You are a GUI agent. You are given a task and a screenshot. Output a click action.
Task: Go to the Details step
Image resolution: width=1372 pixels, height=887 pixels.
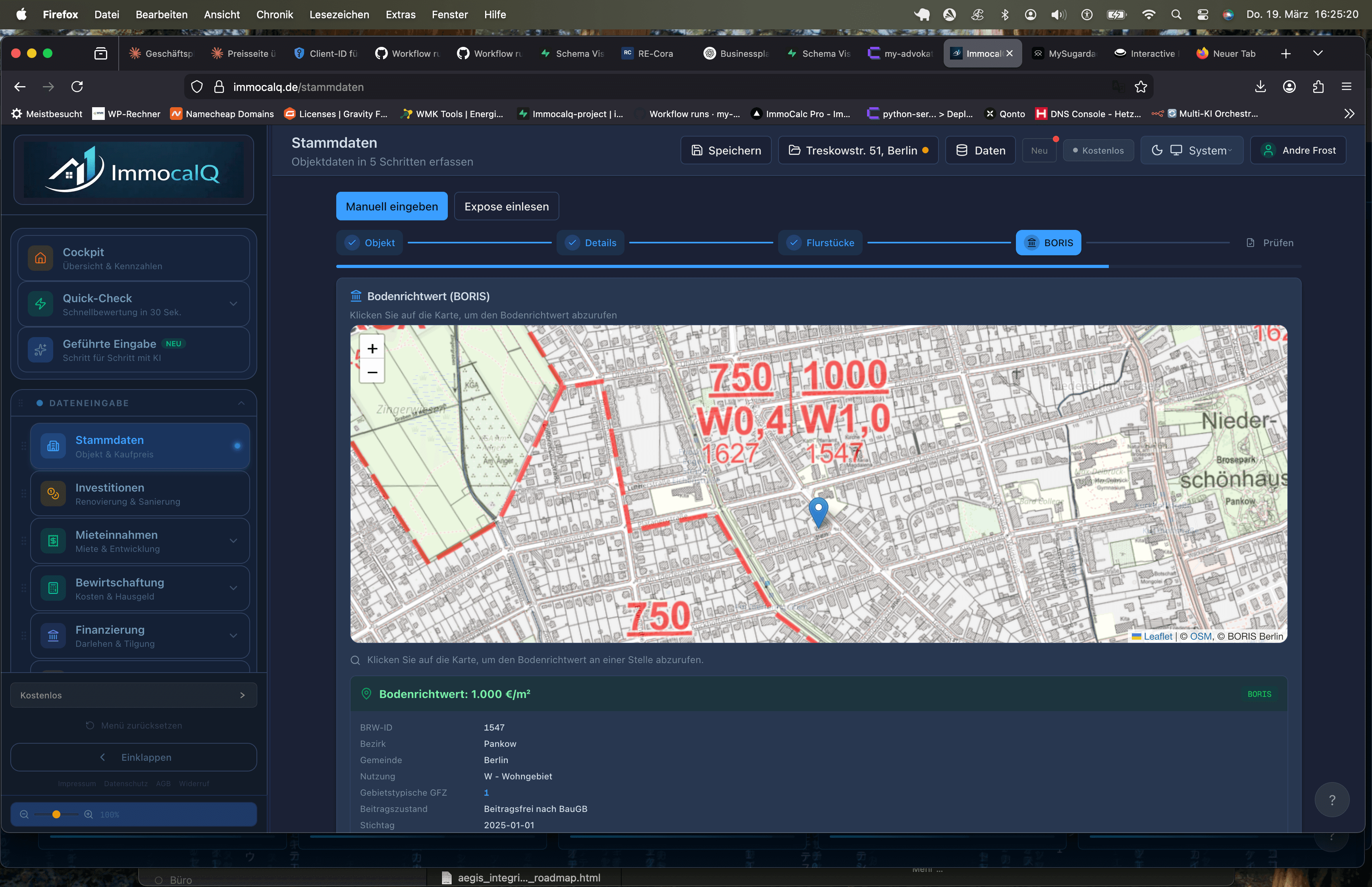pos(590,243)
